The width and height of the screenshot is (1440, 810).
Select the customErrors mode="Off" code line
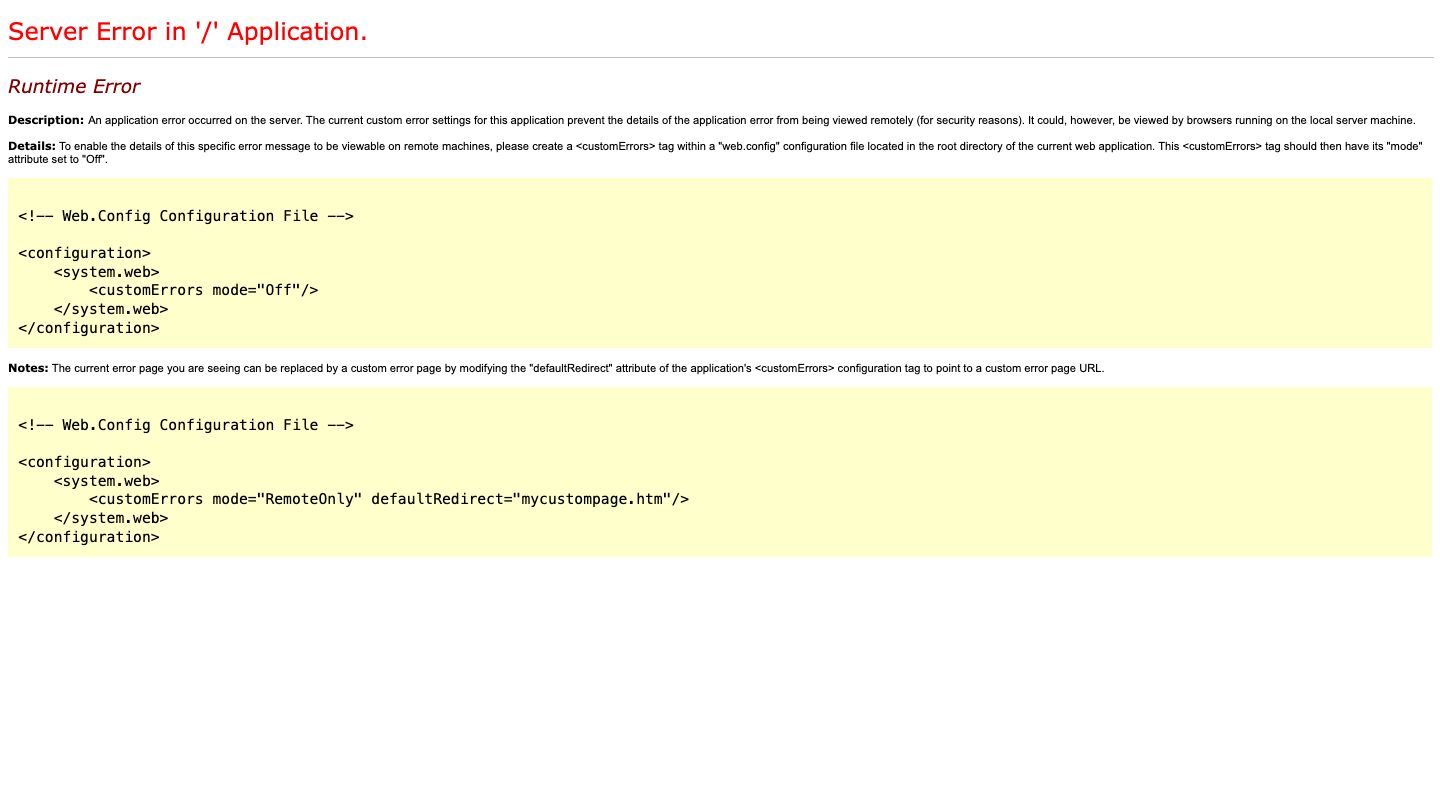tap(203, 290)
